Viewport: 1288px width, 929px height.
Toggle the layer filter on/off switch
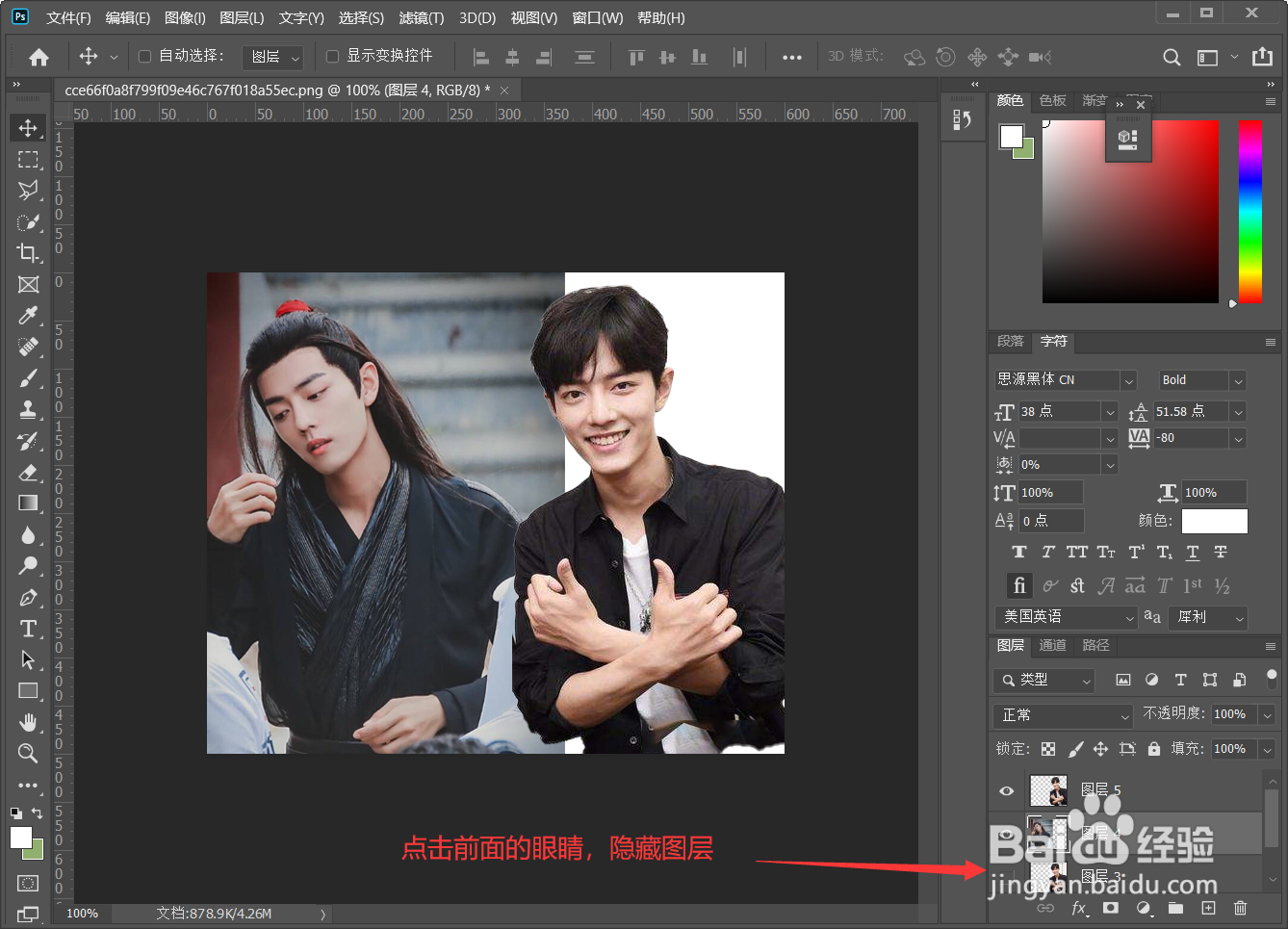coord(1272,679)
